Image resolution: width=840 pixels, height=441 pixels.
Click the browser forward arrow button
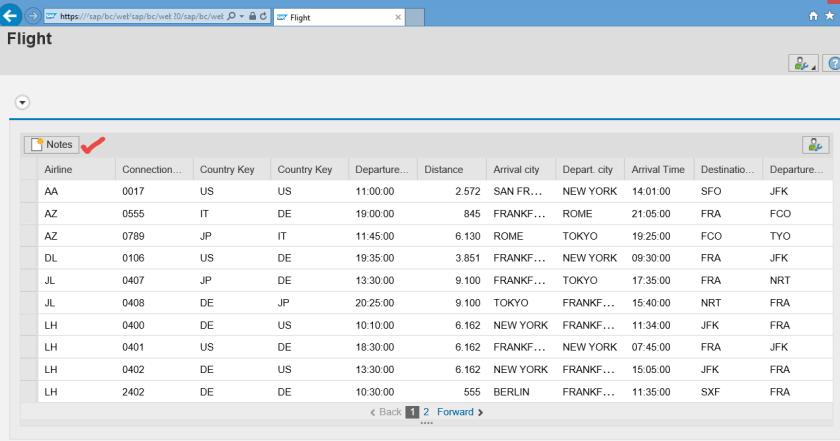tap(32, 17)
